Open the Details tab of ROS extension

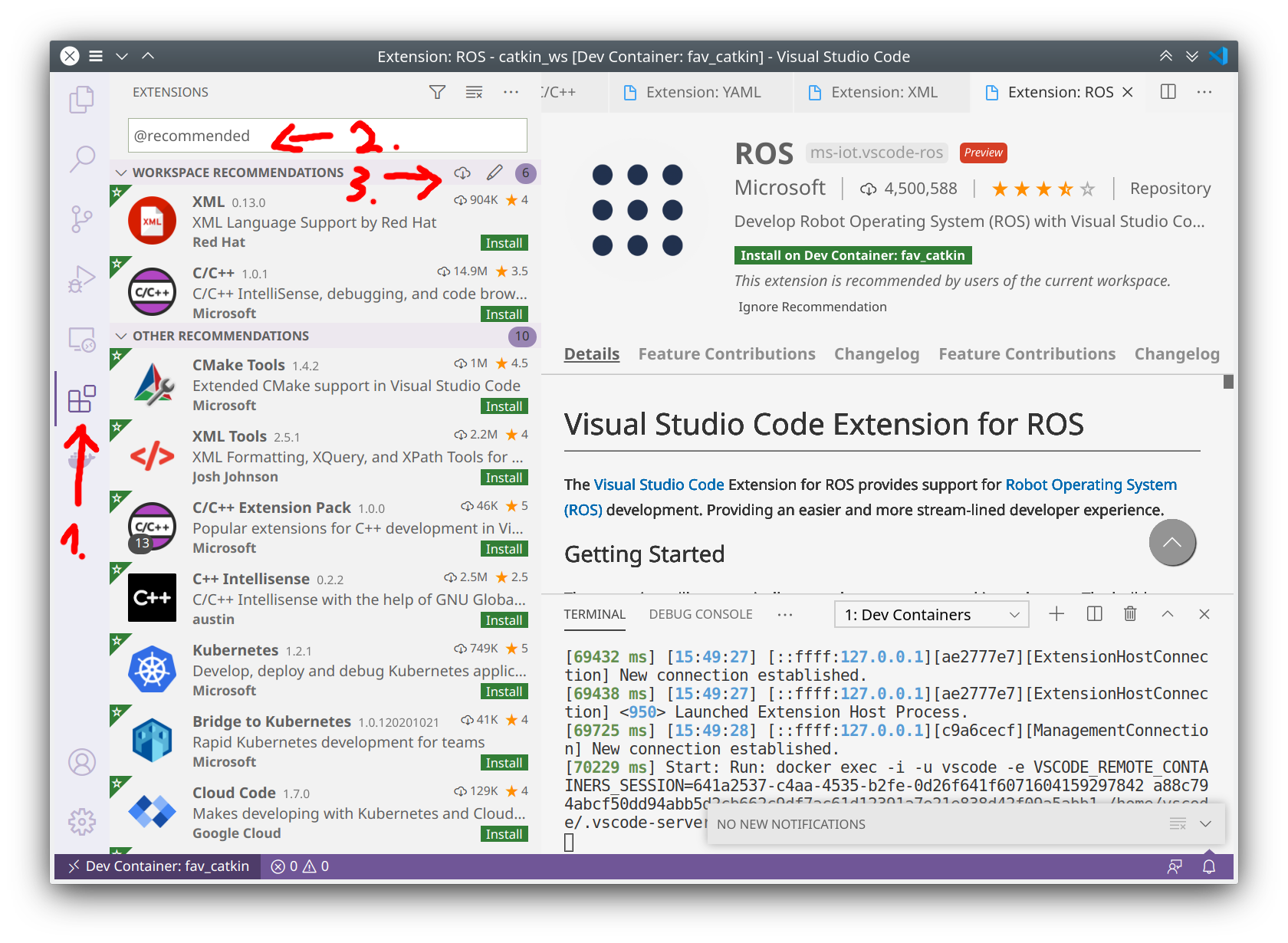(x=592, y=354)
